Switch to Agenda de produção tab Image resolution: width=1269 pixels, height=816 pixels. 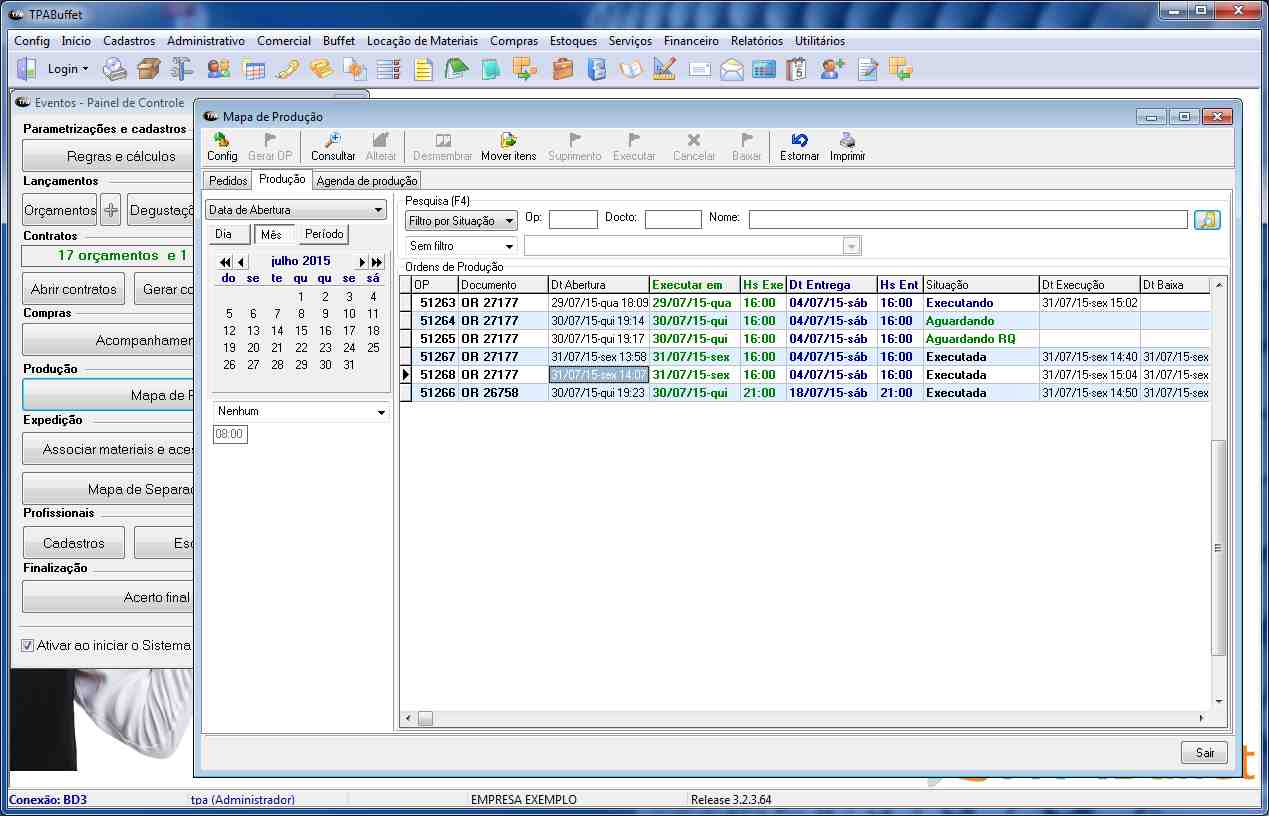(367, 181)
